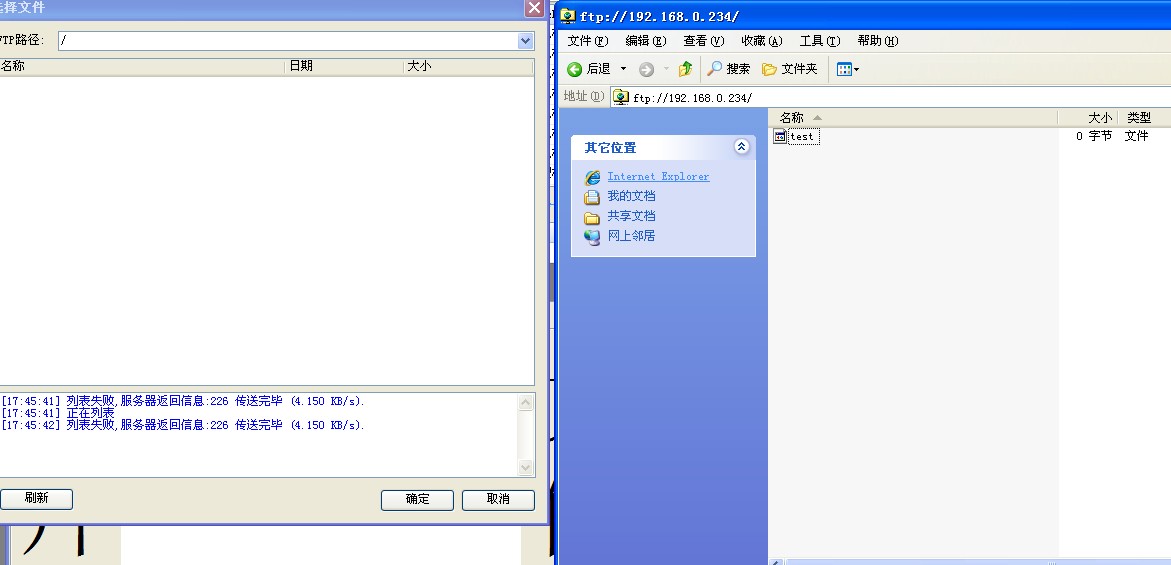Viewport: 1171px width, 565px height.
Task: Click 日期 column header in file dialog
Action: 344,66
